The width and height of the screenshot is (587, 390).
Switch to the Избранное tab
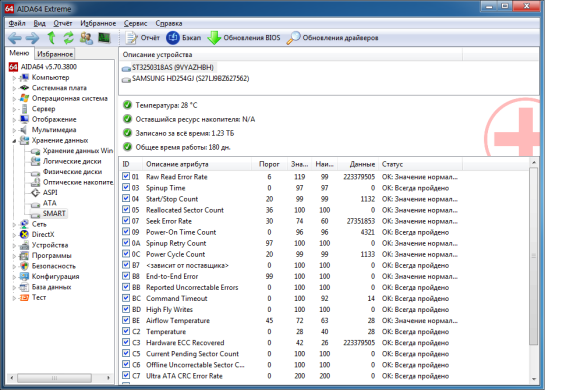55,54
